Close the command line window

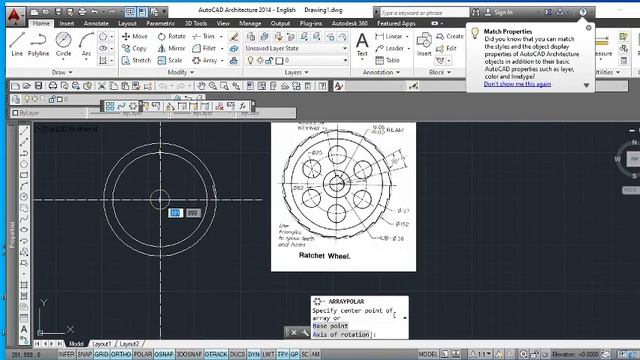point(293,333)
